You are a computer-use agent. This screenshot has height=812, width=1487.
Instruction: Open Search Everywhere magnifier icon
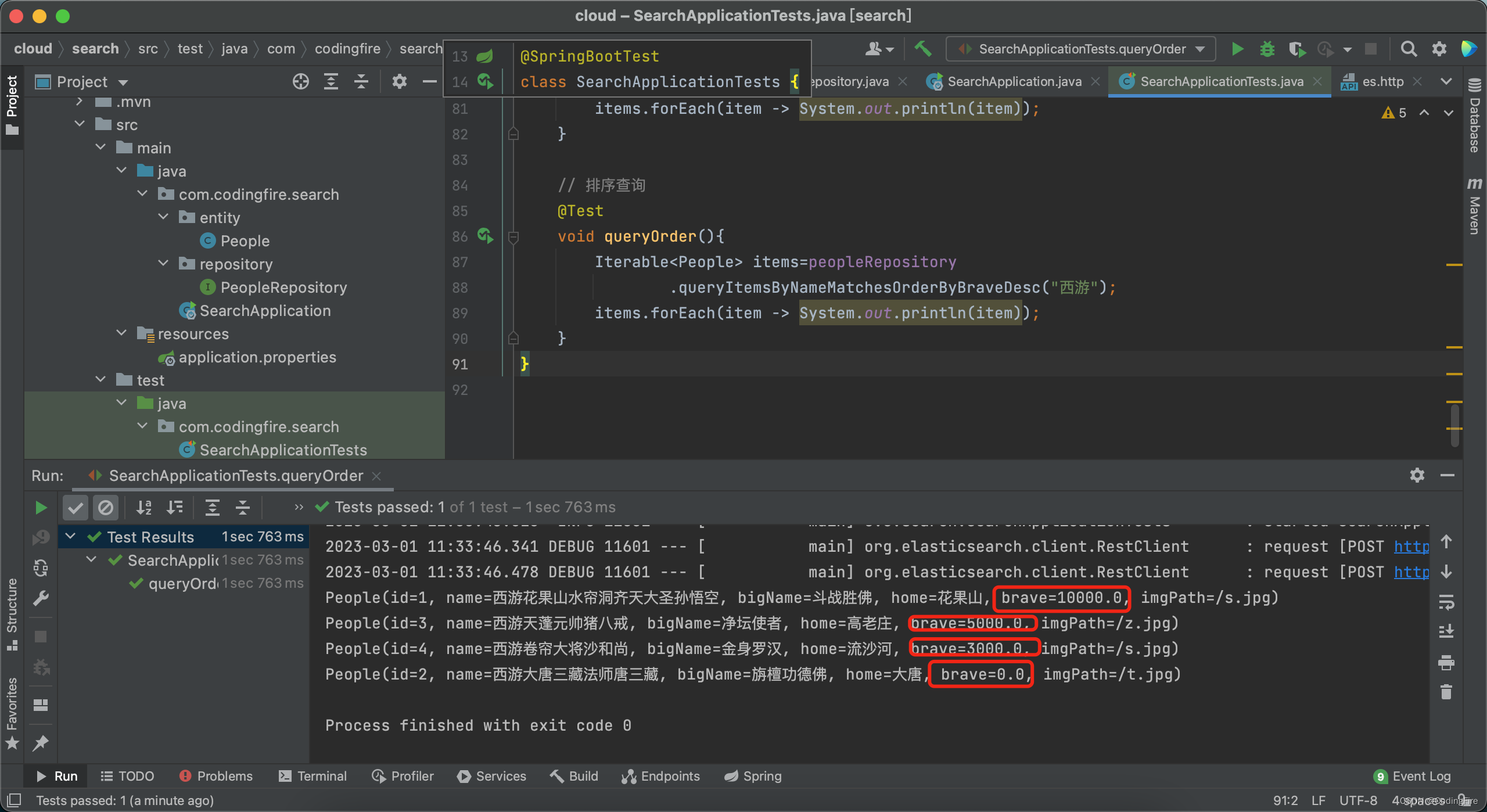[x=1409, y=49]
